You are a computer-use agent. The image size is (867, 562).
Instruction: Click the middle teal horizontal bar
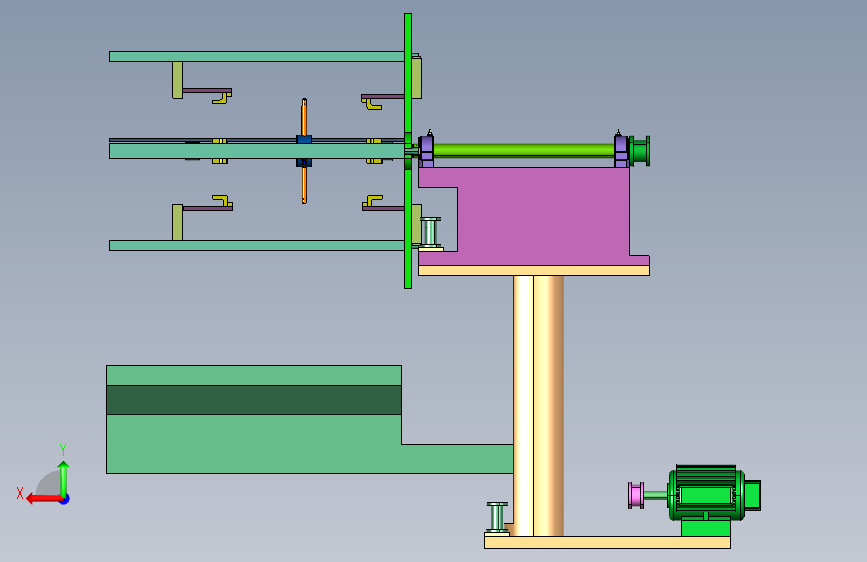coord(257,151)
